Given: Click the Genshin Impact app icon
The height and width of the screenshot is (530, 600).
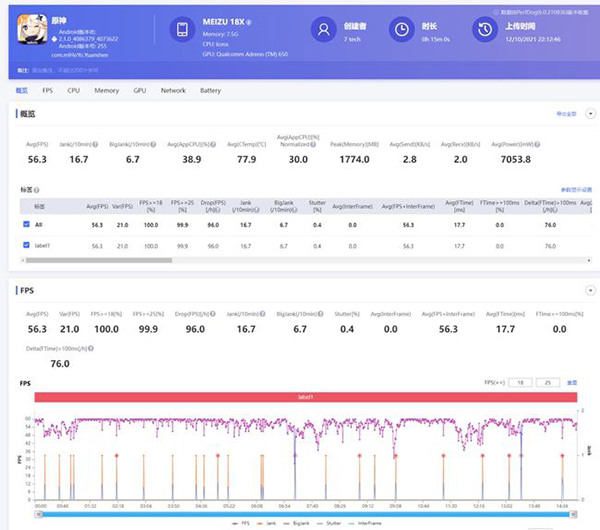Looking at the screenshot, I should [x=34, y=31].
